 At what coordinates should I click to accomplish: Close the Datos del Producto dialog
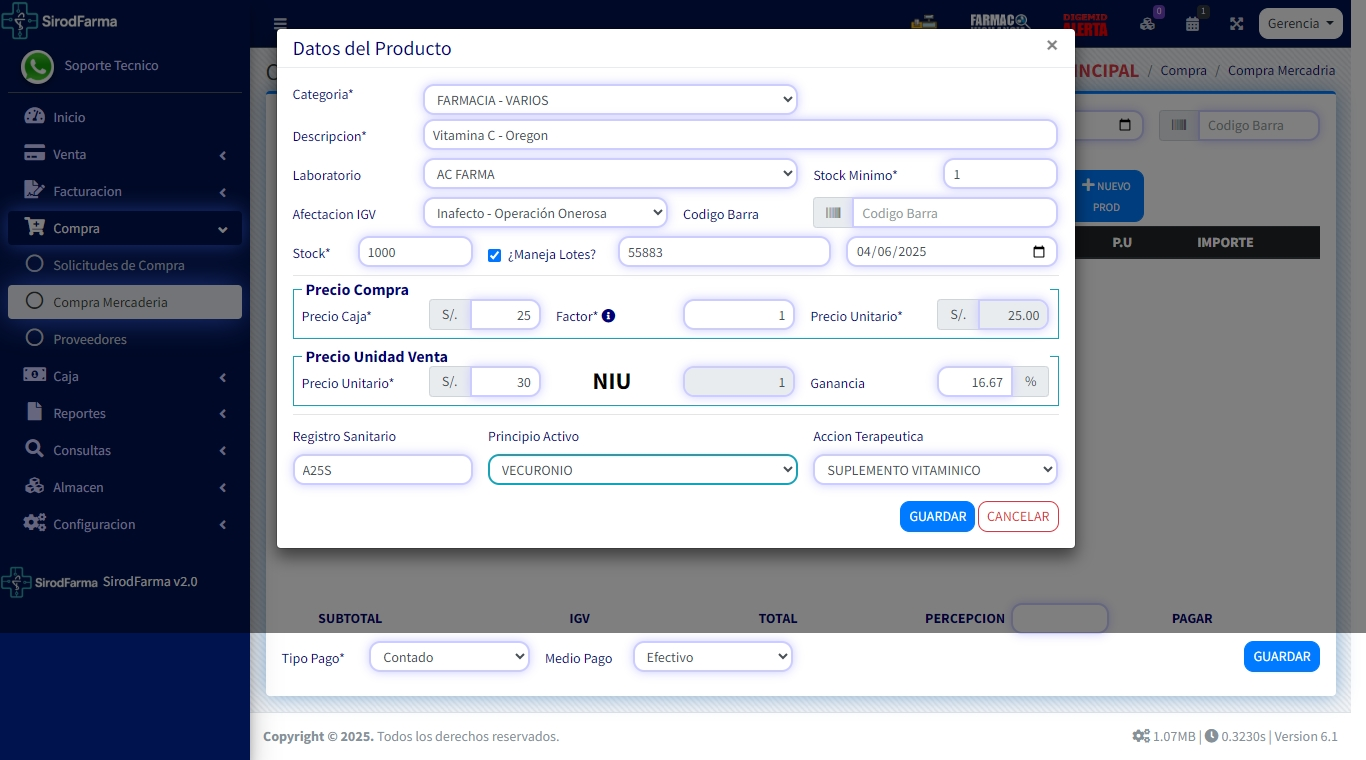tap(1051, 46)
